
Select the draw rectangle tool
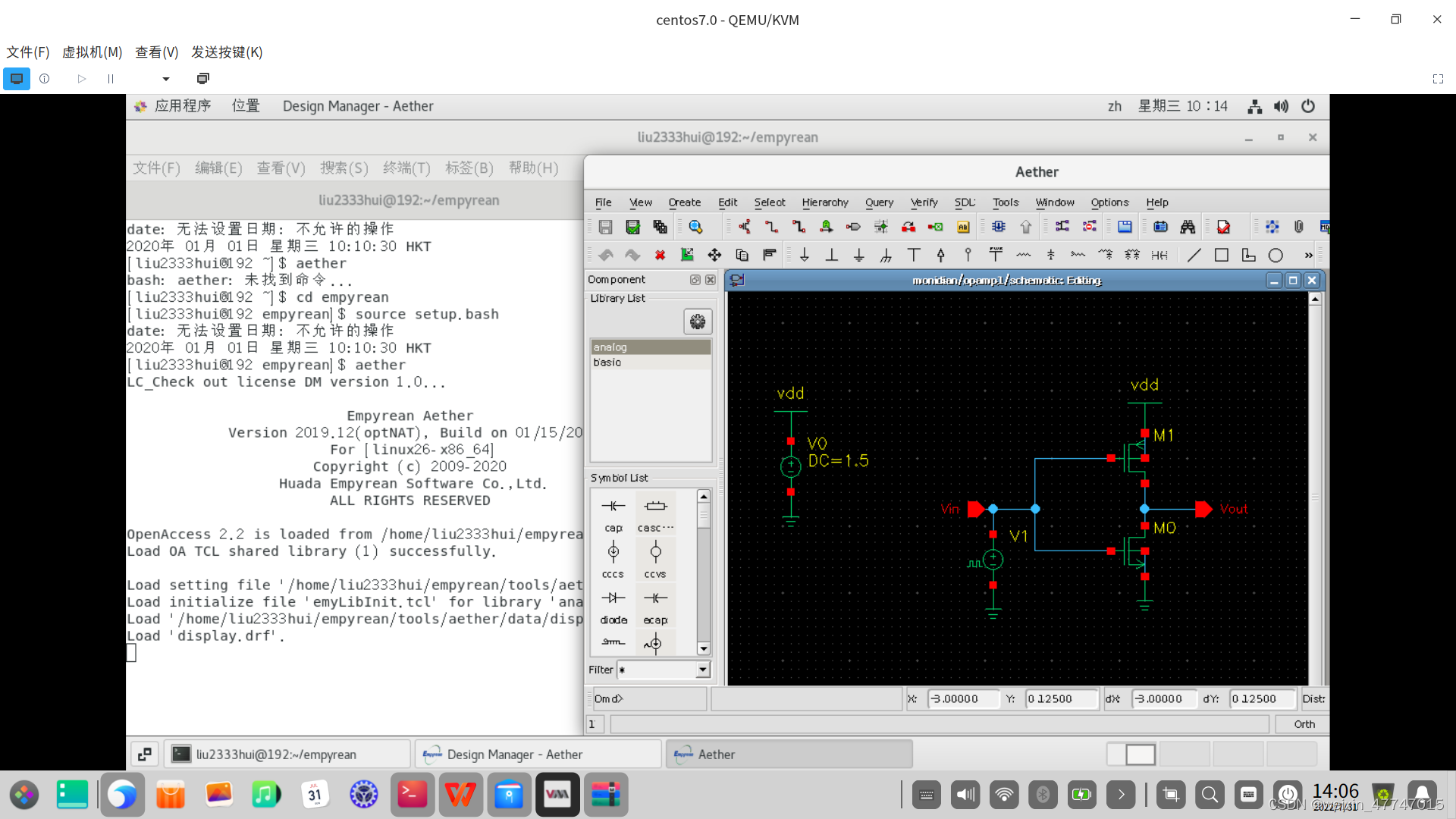point(1221,256)
